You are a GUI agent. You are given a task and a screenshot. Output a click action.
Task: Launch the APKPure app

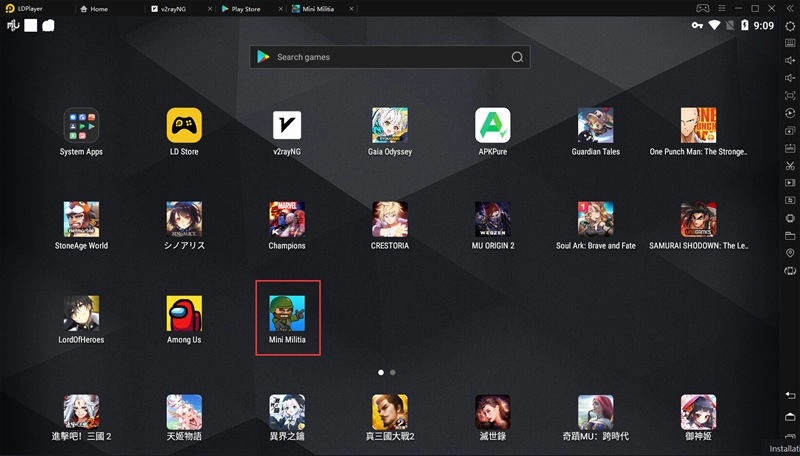pos(493,126)
